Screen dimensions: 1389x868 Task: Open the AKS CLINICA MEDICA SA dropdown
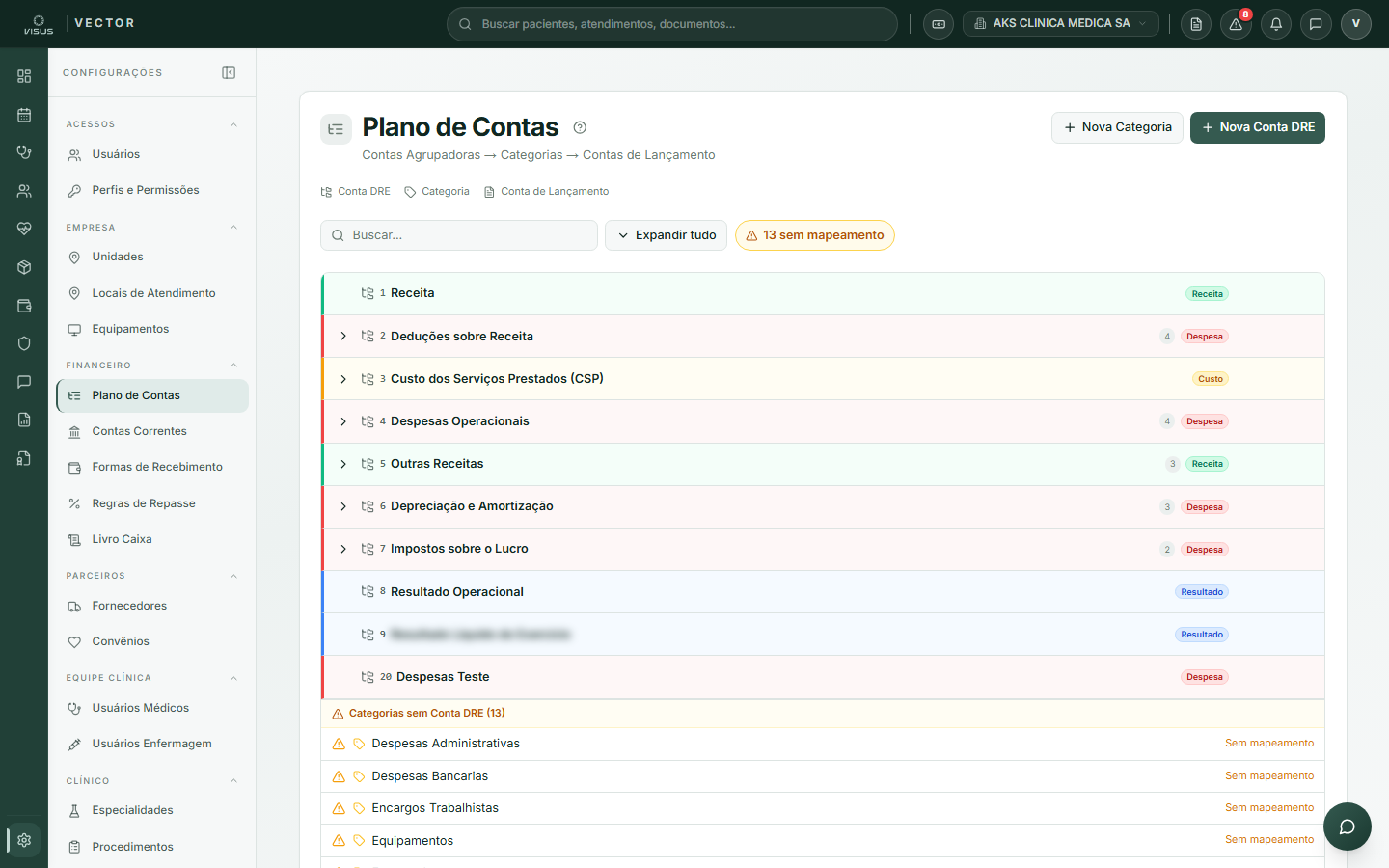1060,24
